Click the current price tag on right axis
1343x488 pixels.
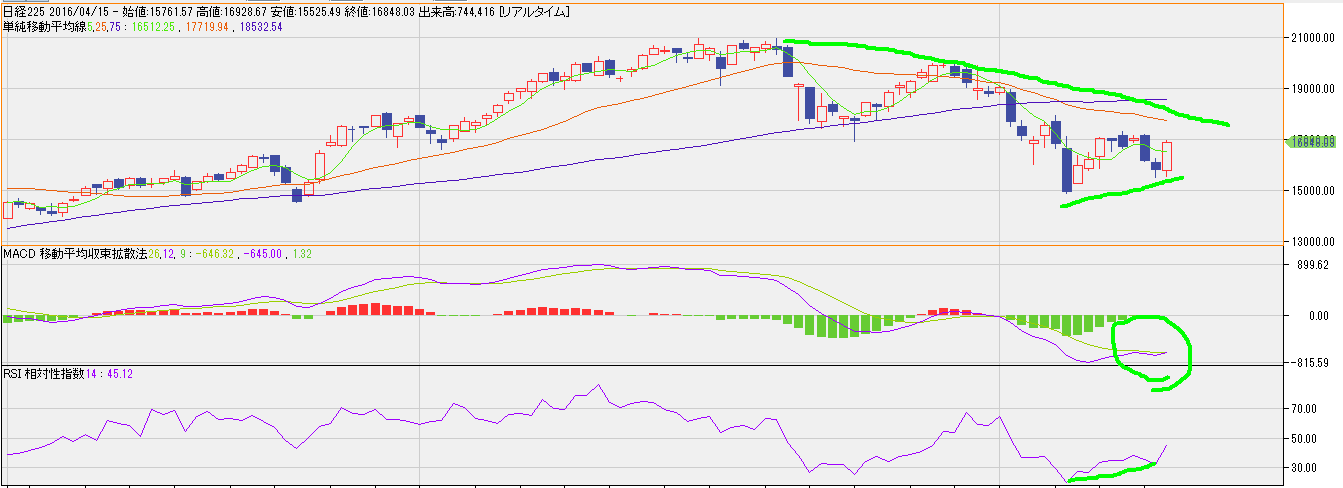click(1313, 142)
